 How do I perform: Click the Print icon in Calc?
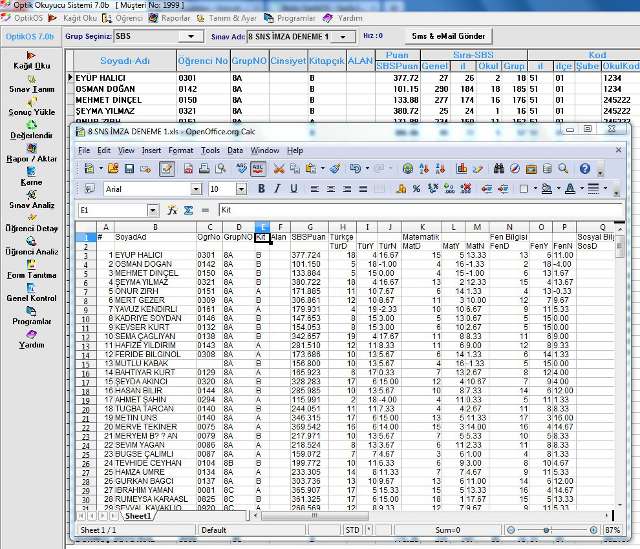(x=204, y=169)
